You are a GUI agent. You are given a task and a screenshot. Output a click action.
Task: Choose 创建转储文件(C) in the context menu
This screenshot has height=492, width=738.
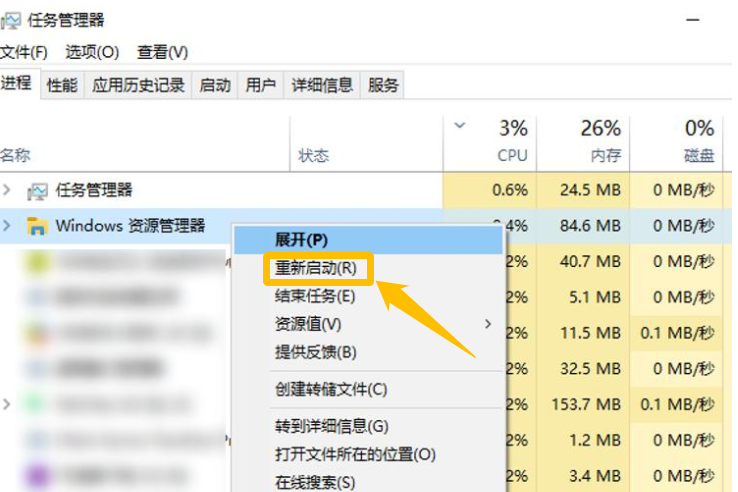(369, 389)
